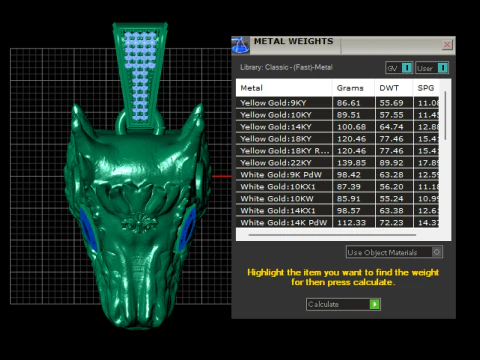Click the green arrow on Calculate

375,304
